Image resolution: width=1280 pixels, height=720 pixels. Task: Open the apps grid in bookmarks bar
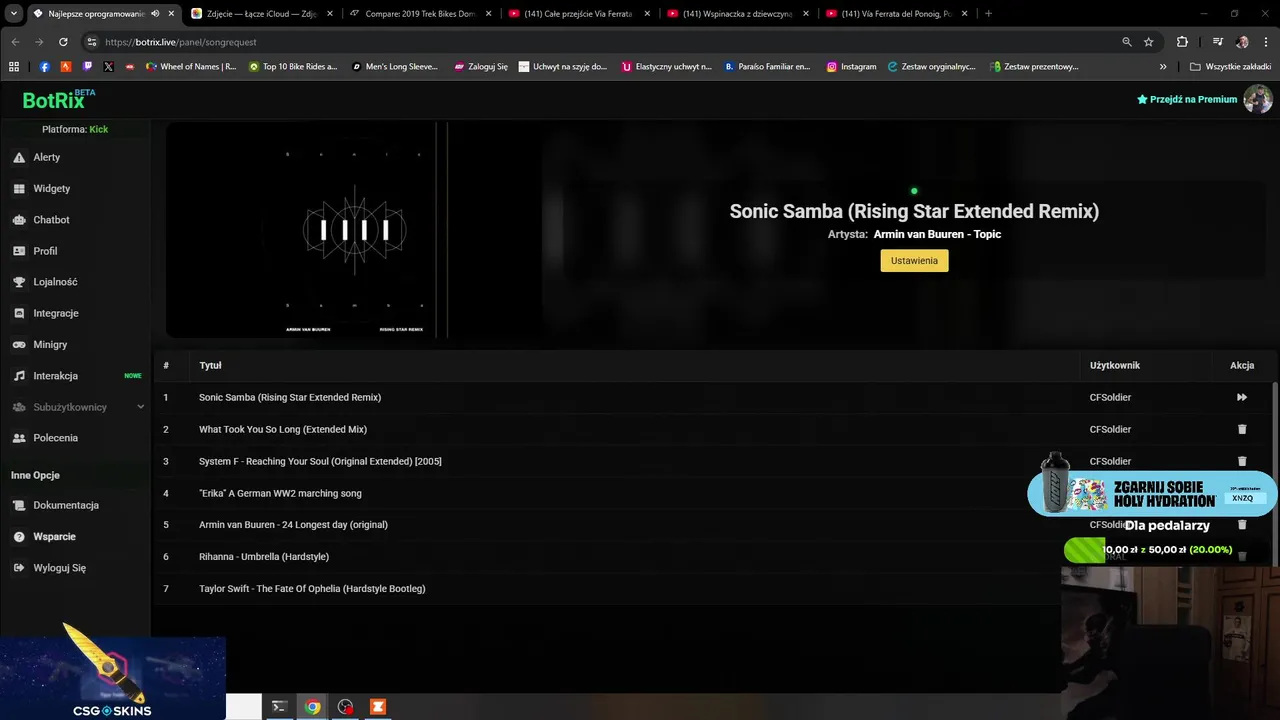pos(14,67)
